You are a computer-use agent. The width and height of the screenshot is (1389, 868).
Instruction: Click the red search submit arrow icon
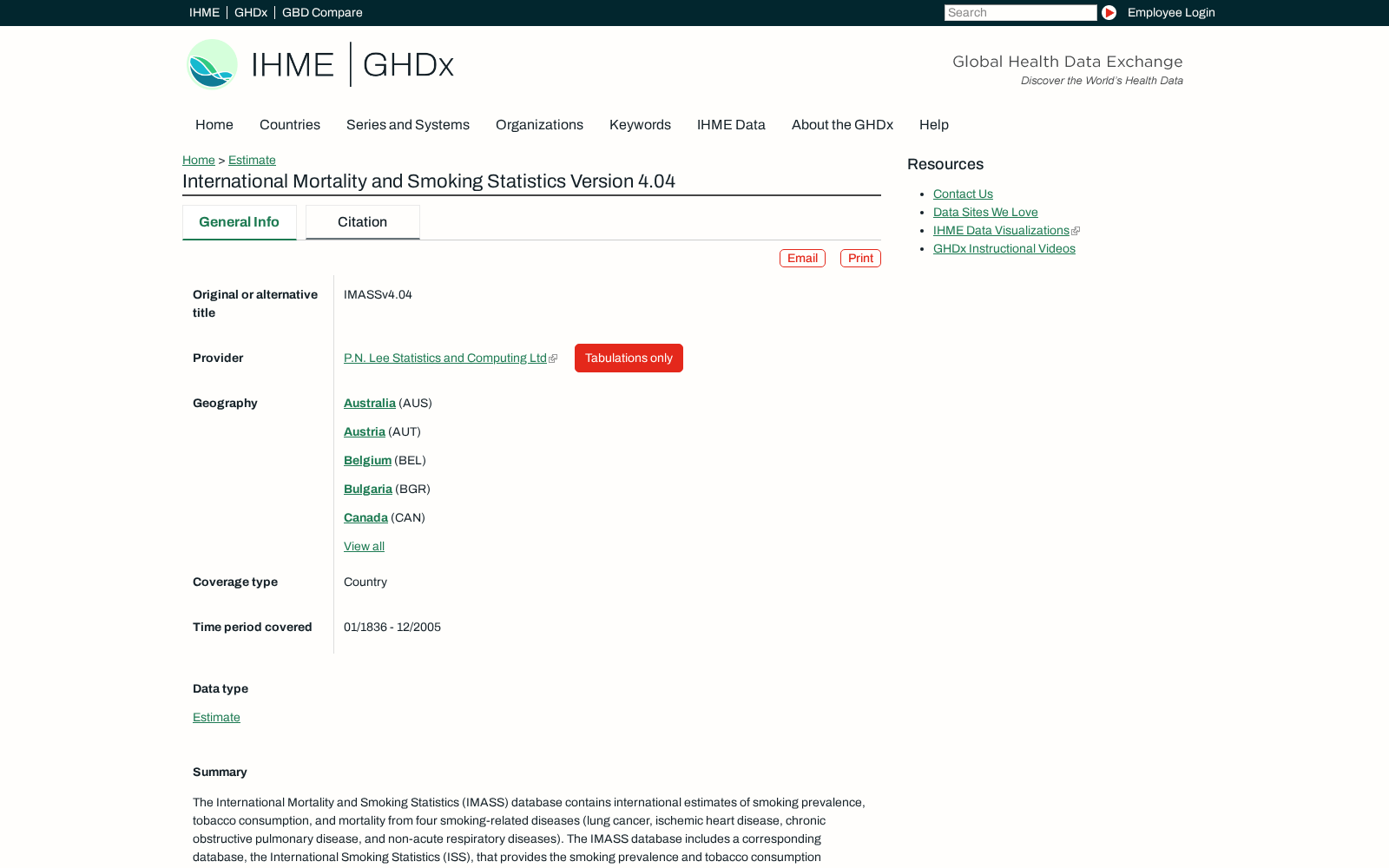1109,12
